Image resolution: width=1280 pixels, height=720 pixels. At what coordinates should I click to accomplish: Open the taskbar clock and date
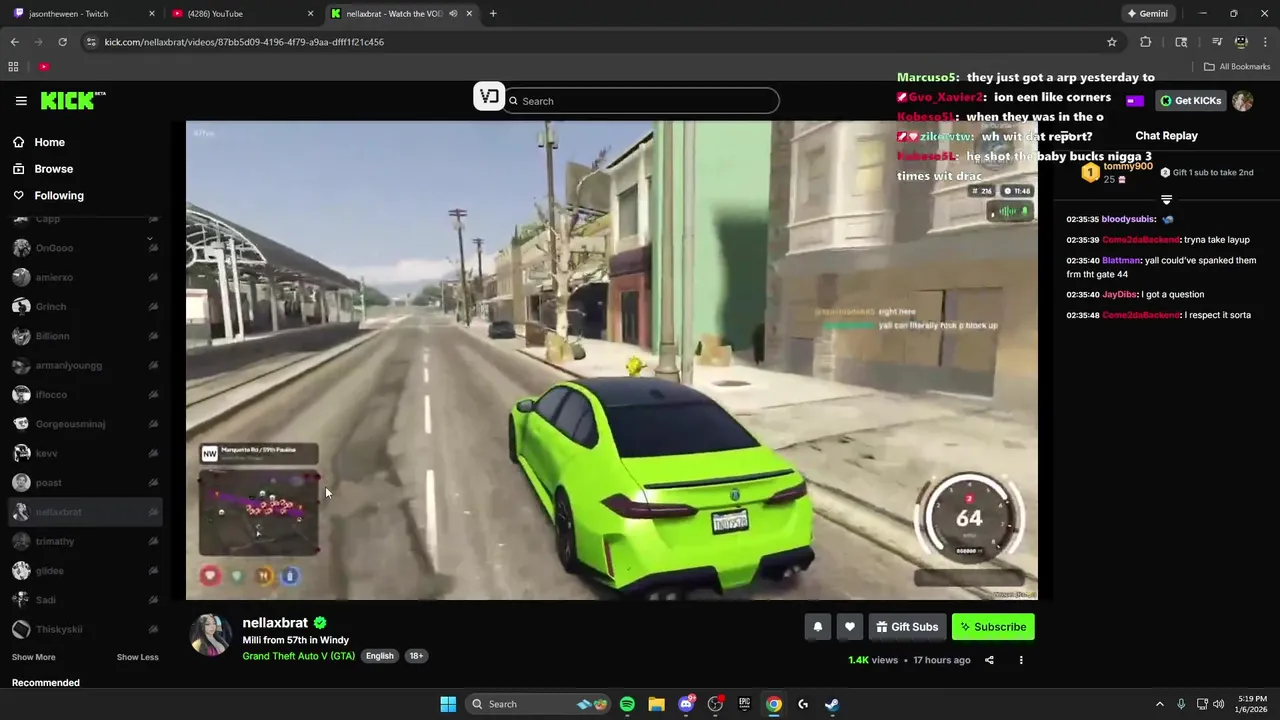pyautogui.click(x=1252, y=704)
